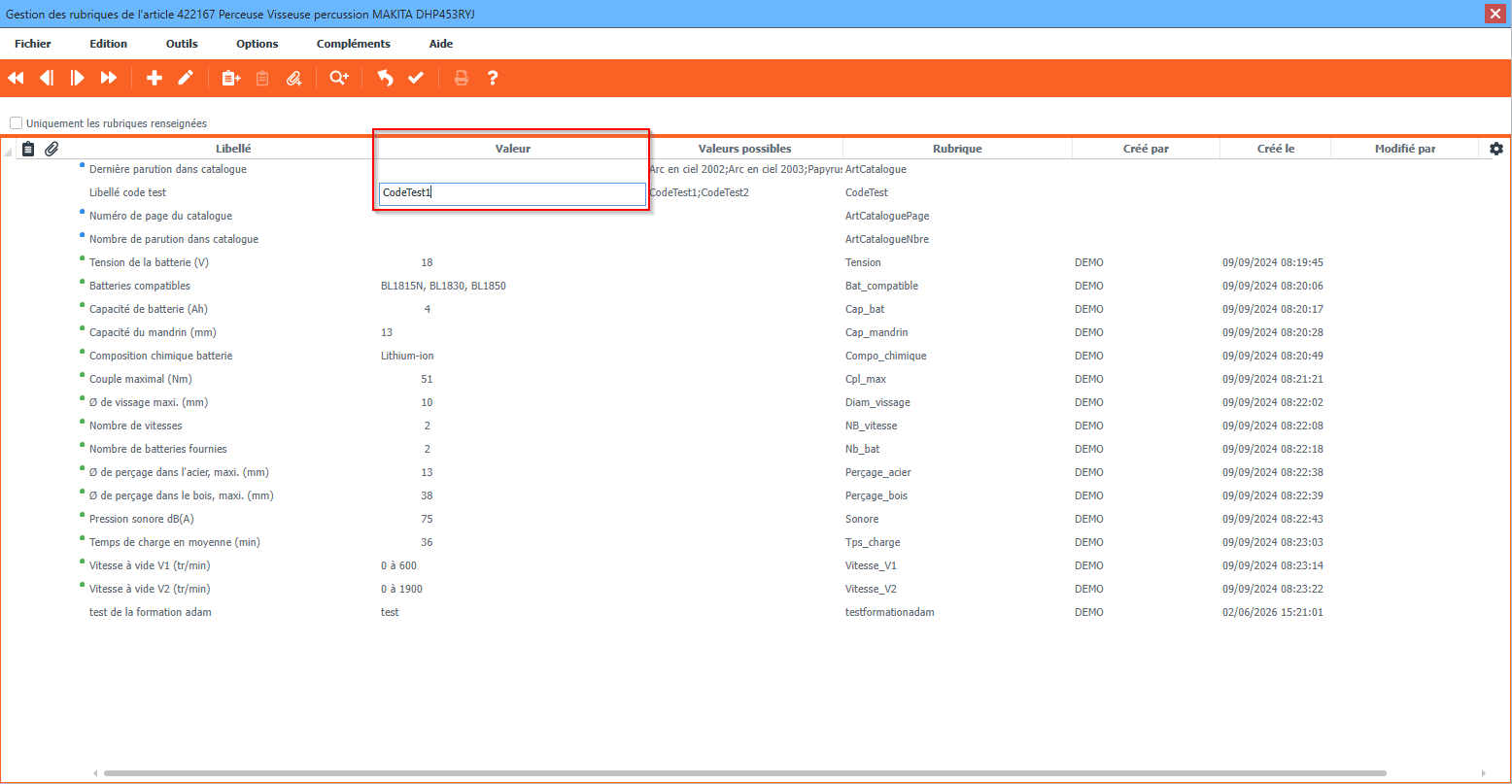Click the 'NB_vitesse' rubrique cell
The image size is (1512, 784).
click(871, 426)
